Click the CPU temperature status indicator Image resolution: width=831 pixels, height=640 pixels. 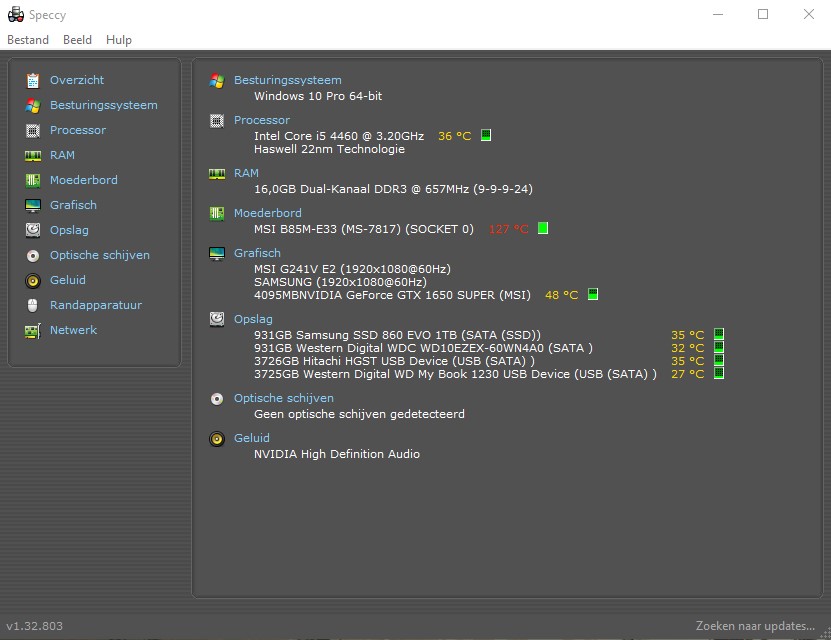point(486,135)
